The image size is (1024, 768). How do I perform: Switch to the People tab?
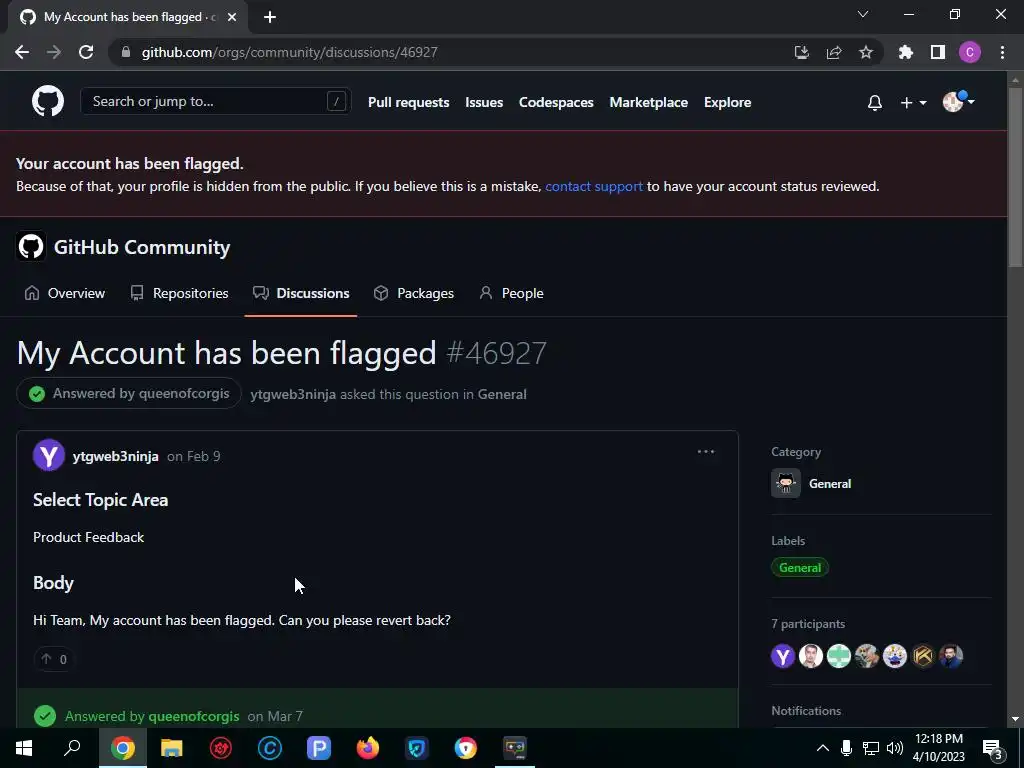(x=511, y=293)
